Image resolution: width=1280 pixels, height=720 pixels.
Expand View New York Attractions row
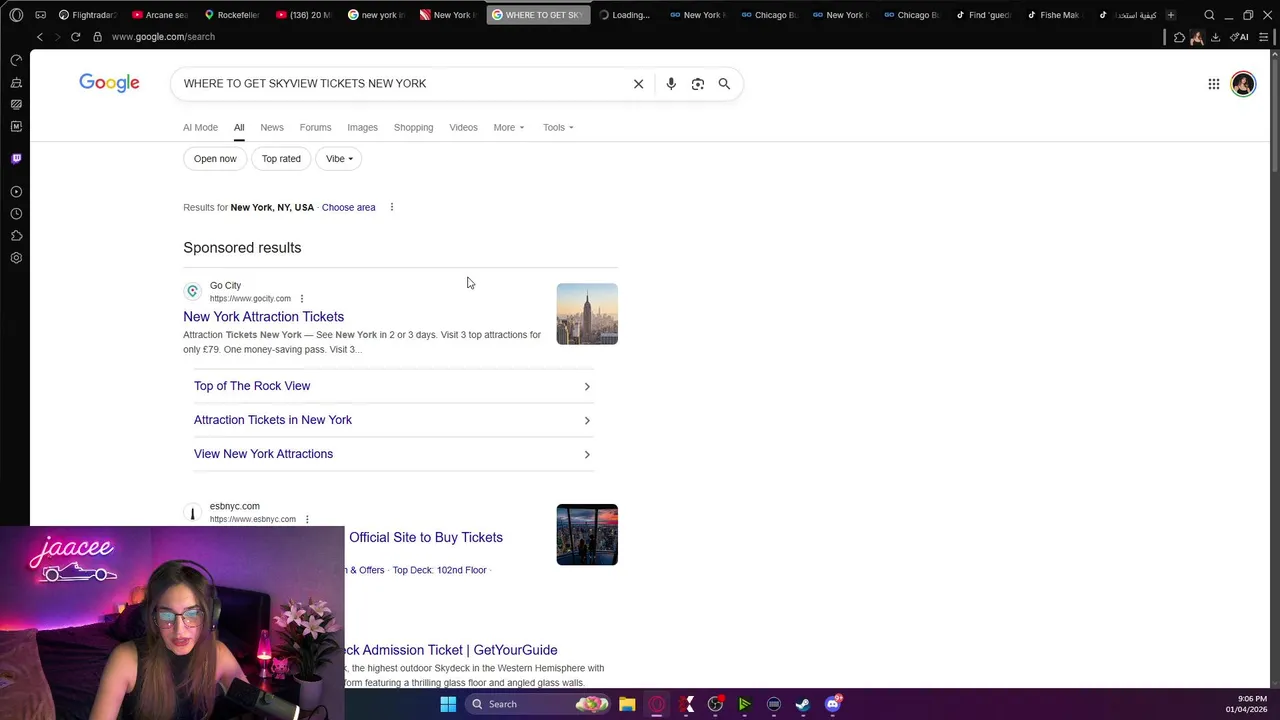click(x=392, y=454)
